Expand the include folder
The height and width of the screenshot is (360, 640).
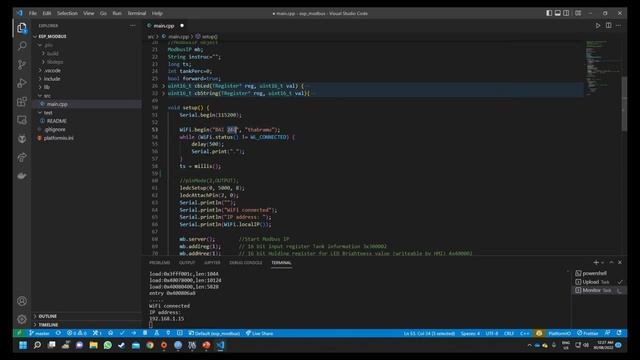(52, 79)
